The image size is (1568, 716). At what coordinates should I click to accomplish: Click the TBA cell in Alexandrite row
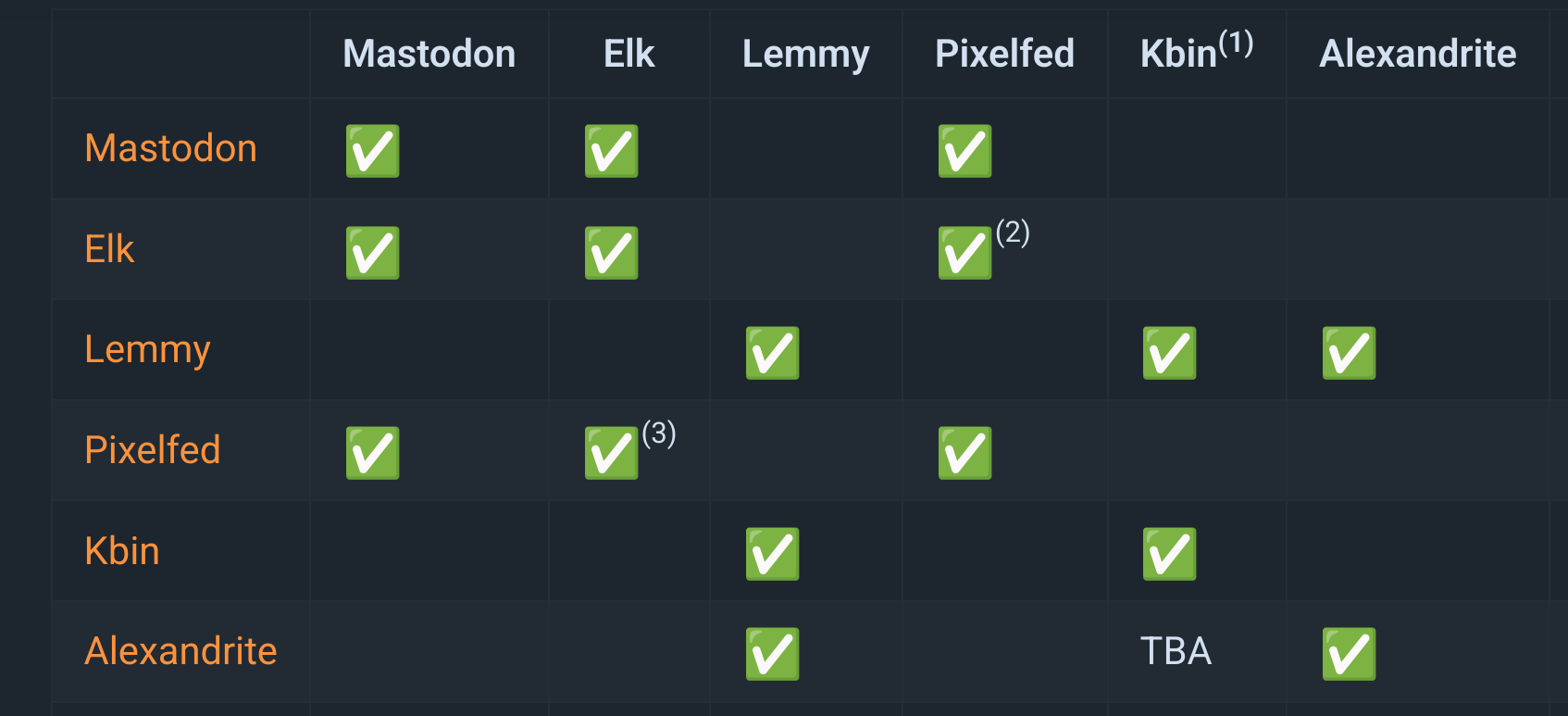[1176, 651]
